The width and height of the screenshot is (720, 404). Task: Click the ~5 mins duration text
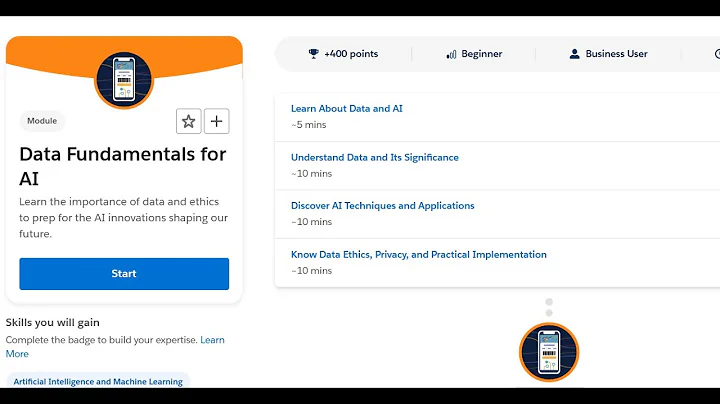(x=309, y=125)
